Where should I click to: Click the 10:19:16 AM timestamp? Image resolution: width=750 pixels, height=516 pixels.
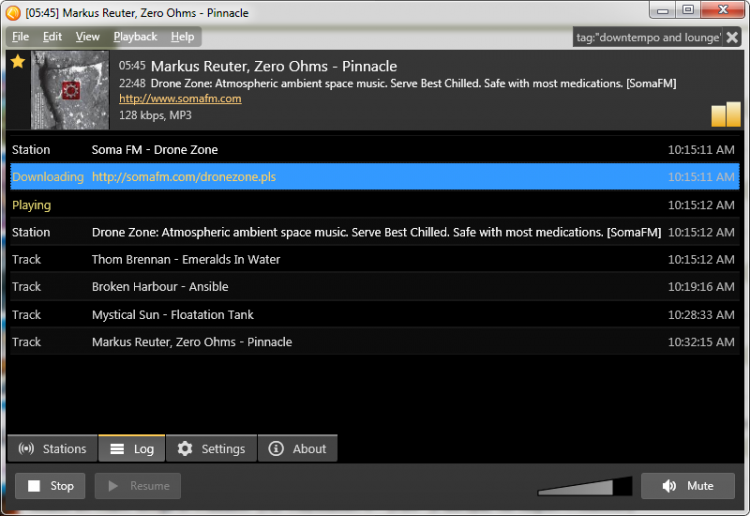701,287
